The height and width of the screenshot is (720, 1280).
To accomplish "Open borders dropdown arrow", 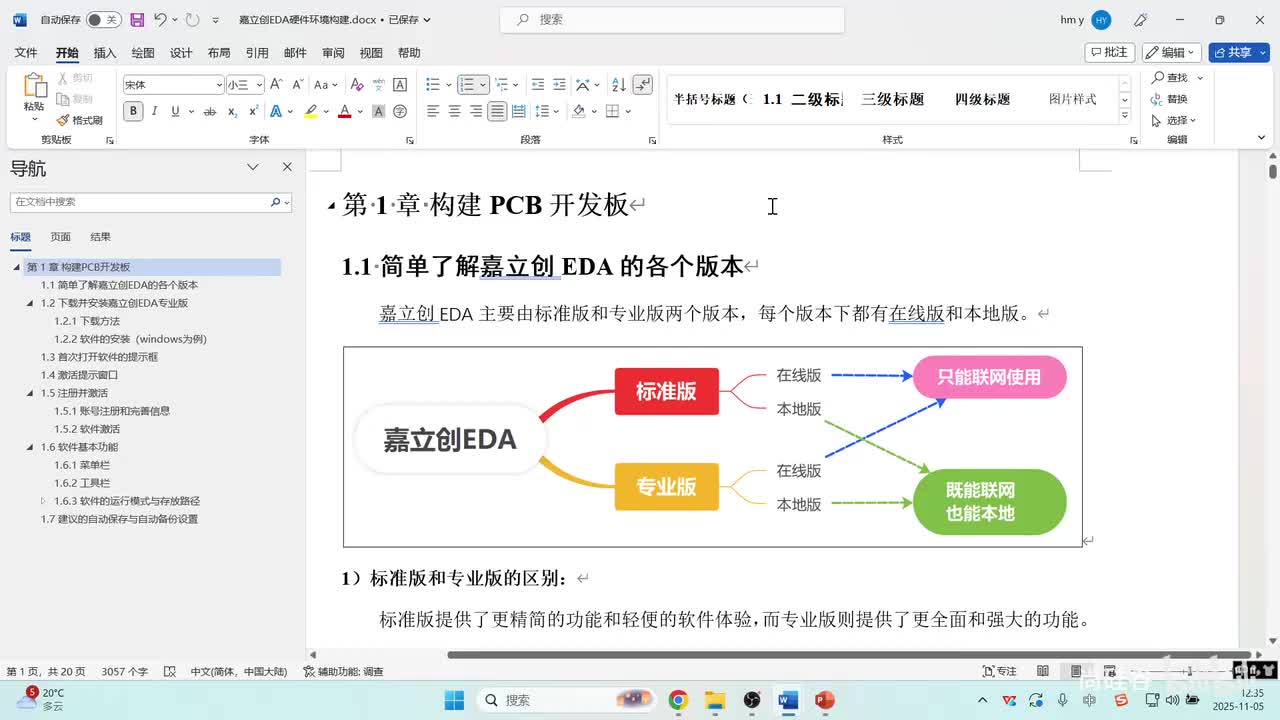I will (x=627, y=111).
